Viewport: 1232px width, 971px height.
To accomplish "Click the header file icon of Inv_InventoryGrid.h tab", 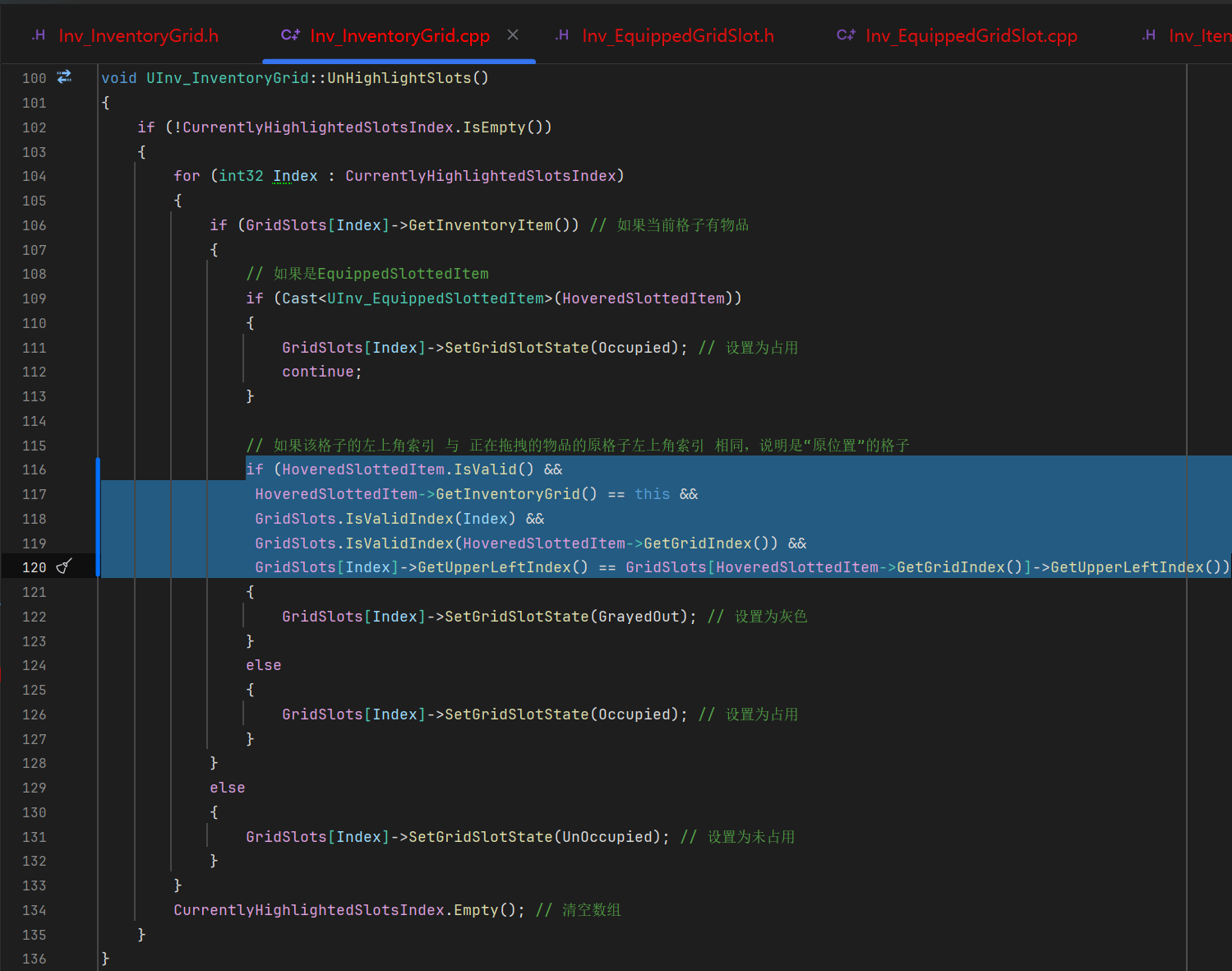I will pos(39,35).
